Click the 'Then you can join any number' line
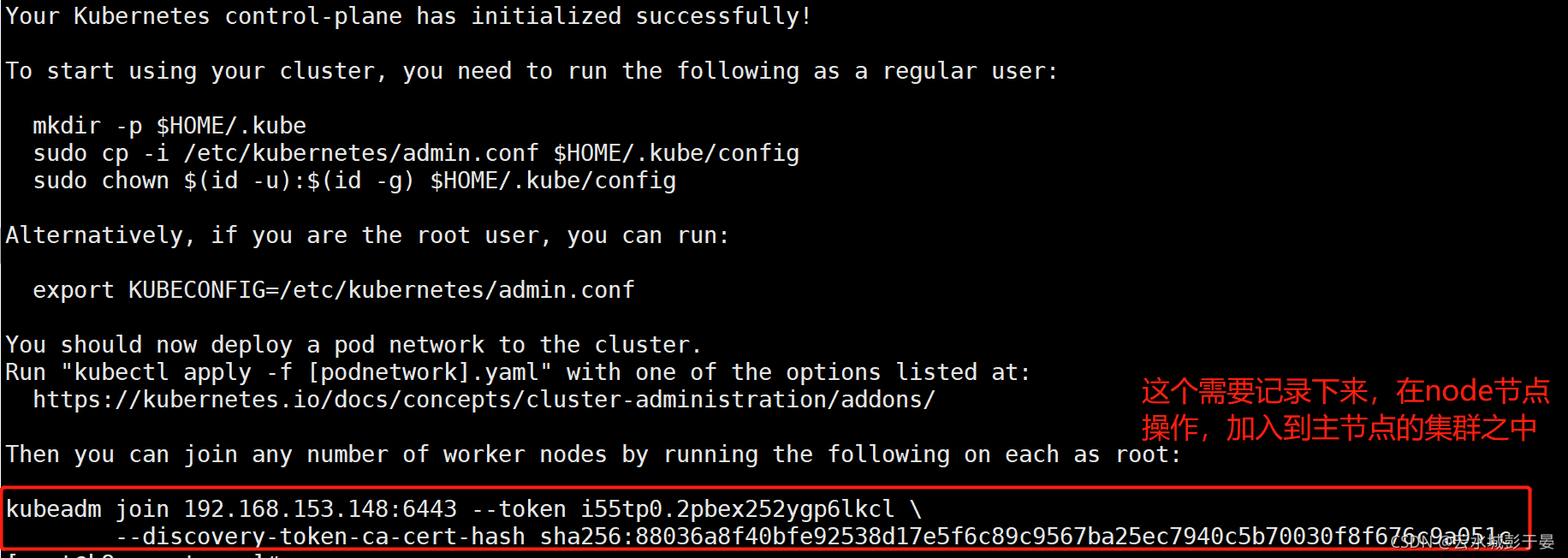This screenshot has width=1568, height=558. 593,454
